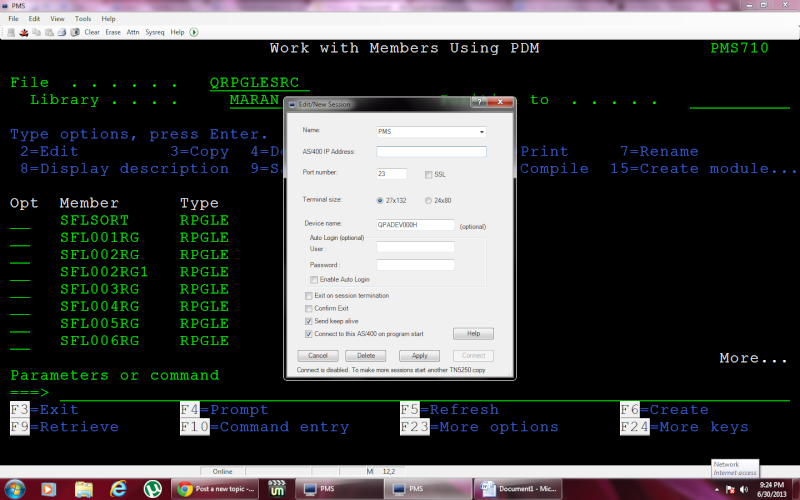800x500 pixels.
Task: Click the connect session toolbar icon
Action: (x=11, y=32)
